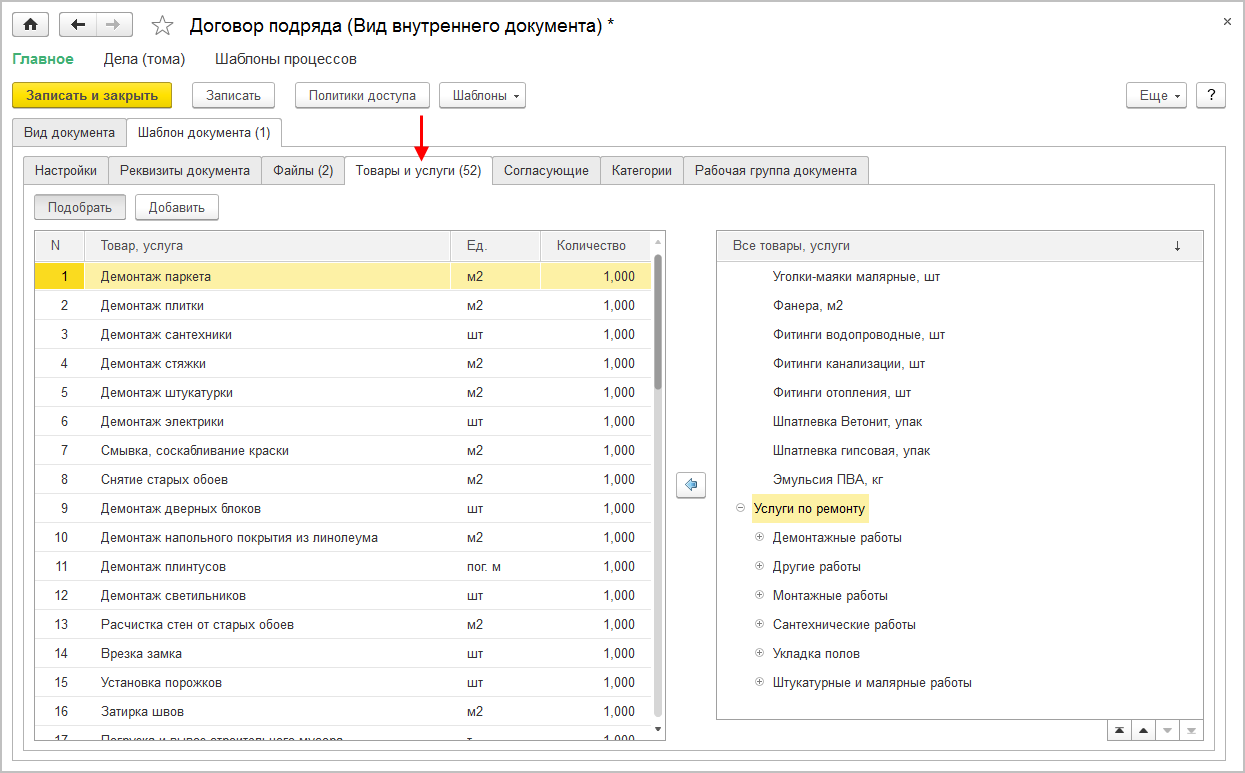Viewport: 1245px width, 773px height.
Task: Sort arrow in 'Все товары, услуги' header
Action: tap(1177, 246)
